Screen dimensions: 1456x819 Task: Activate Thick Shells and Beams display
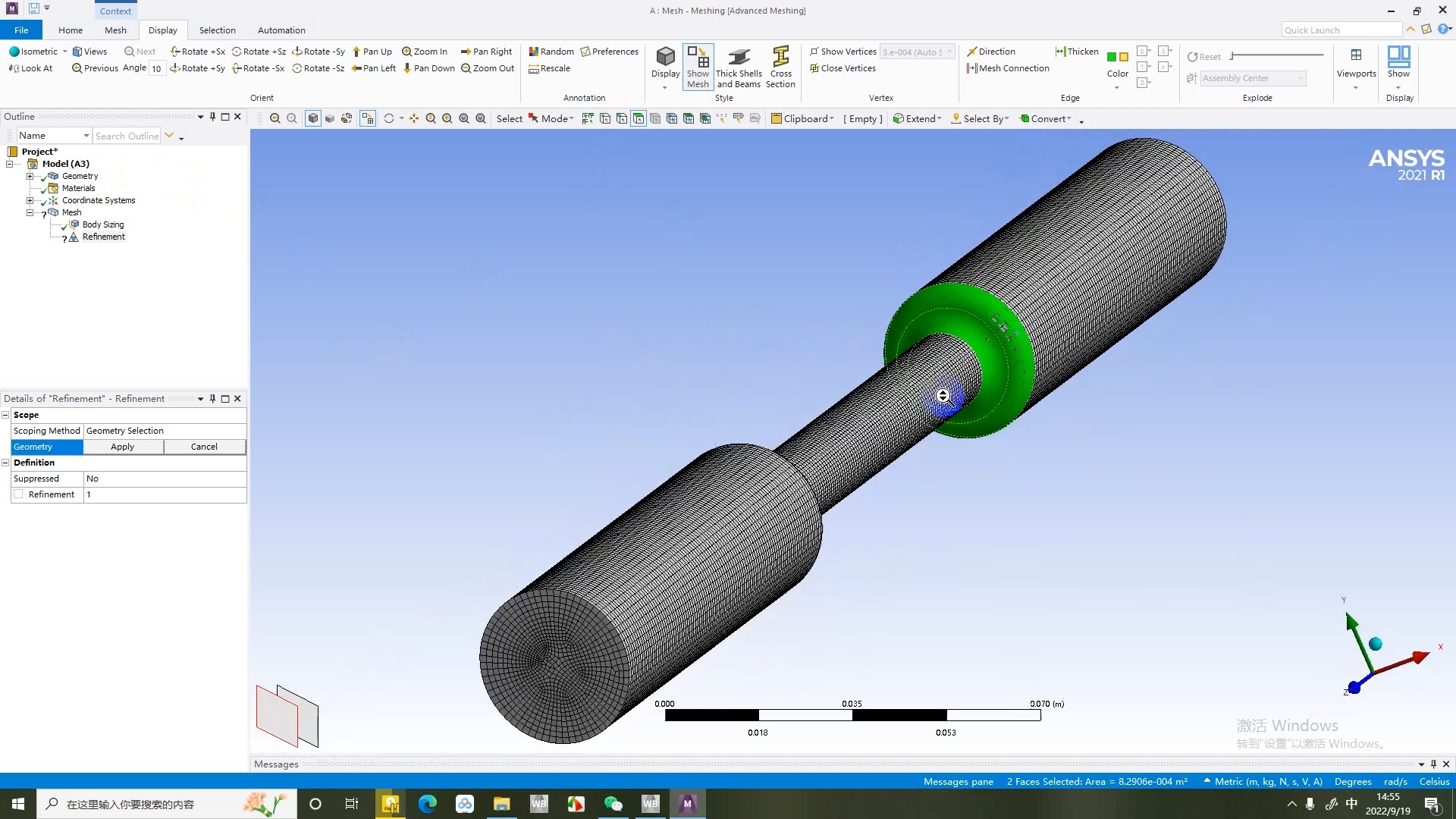pos(739,67)
